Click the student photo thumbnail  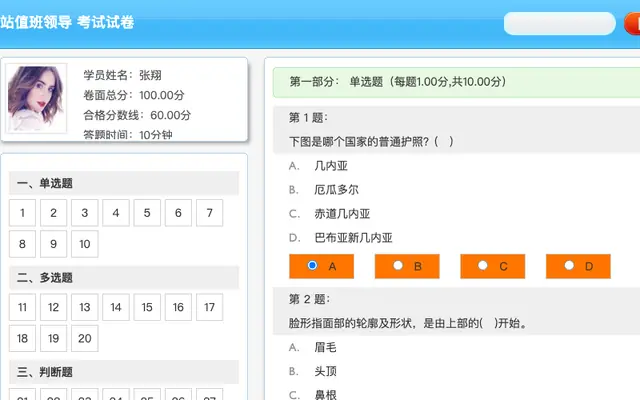coord(36,98)
